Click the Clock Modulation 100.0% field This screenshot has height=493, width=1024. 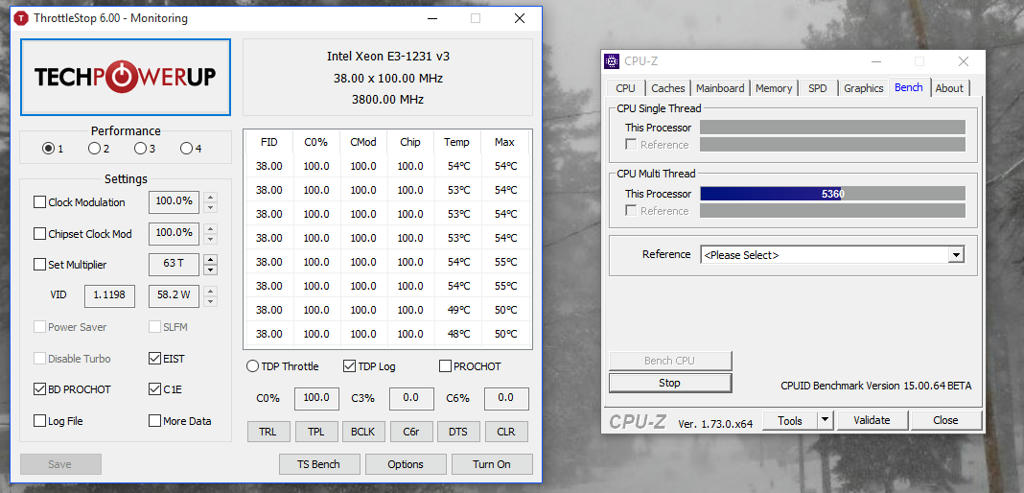pyautogui.click(x=174, y=202)
